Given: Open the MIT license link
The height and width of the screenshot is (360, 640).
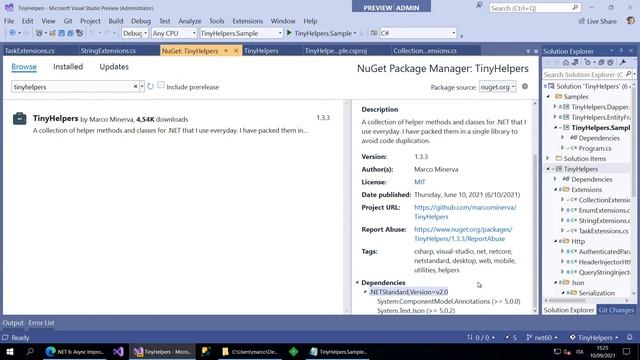Looking at the screenshot, I should tap(420, 182).
